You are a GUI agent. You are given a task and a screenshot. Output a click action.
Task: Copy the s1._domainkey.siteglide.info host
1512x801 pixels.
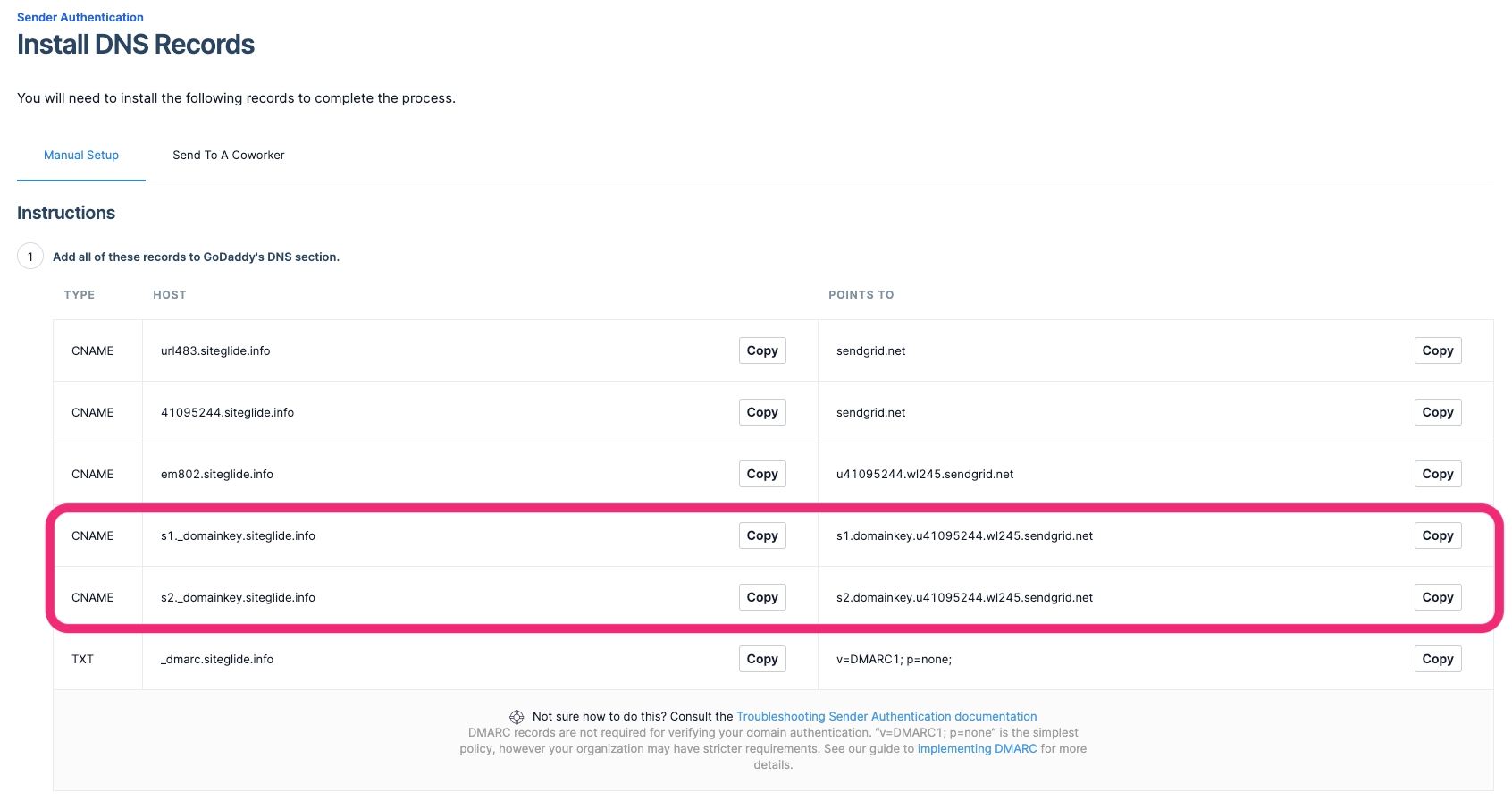(x=761, y=535)
